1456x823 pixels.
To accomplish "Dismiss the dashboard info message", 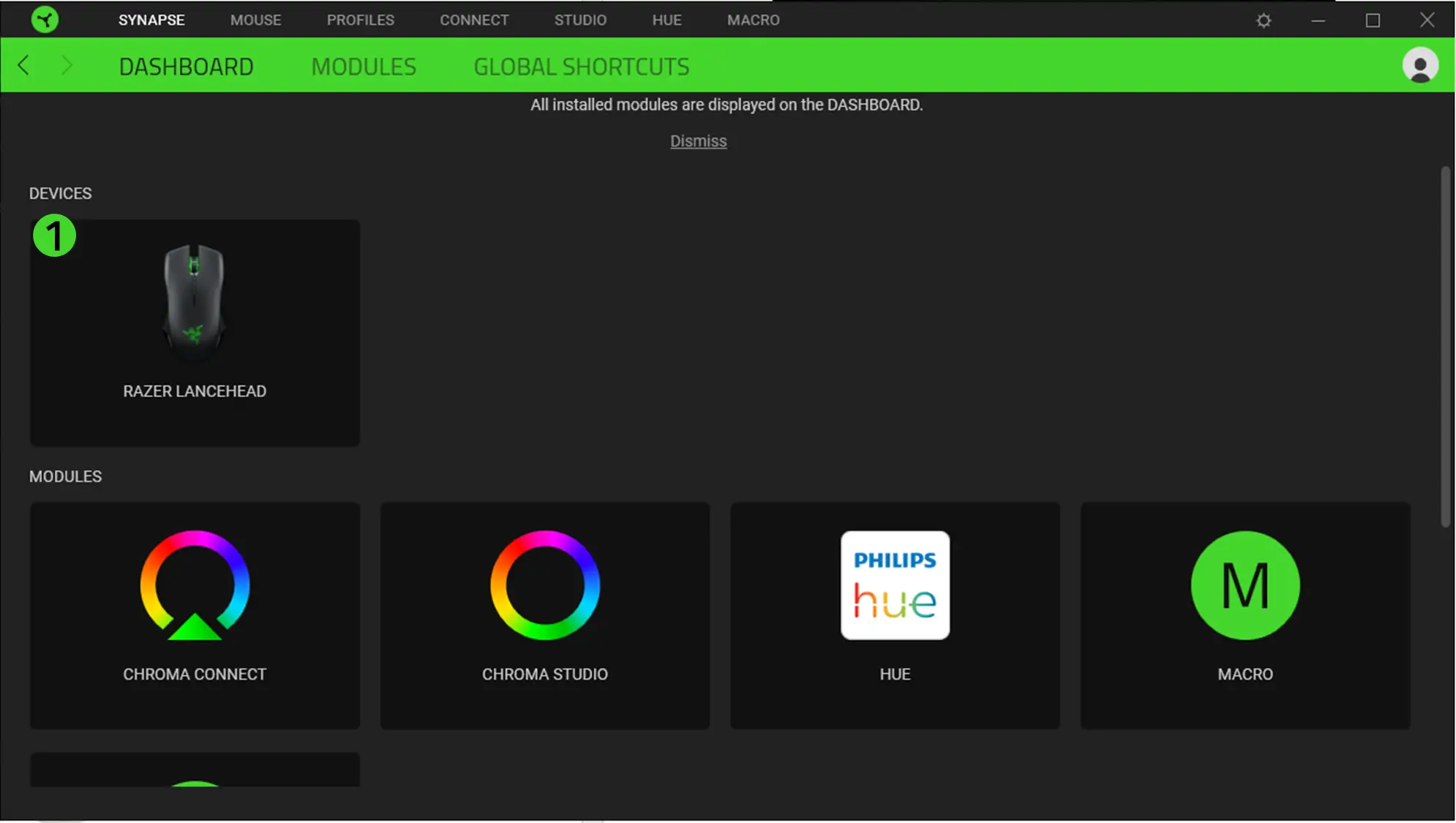I will [x=698, y=141].
